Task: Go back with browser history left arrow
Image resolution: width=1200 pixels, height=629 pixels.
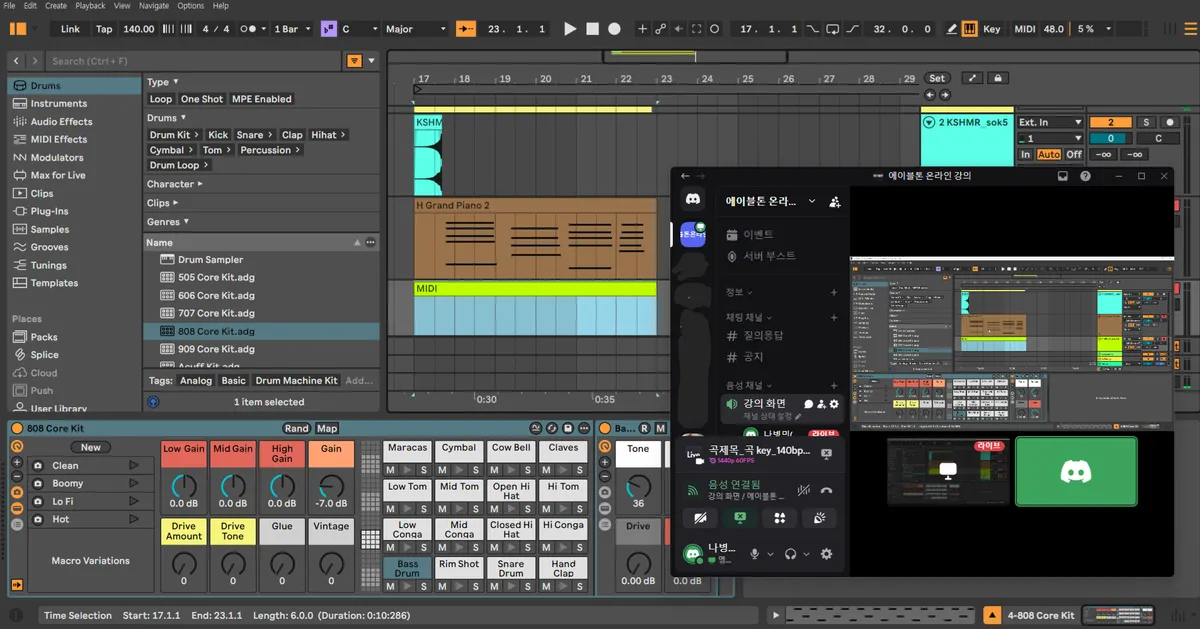Action: click(x=15, y=61)
